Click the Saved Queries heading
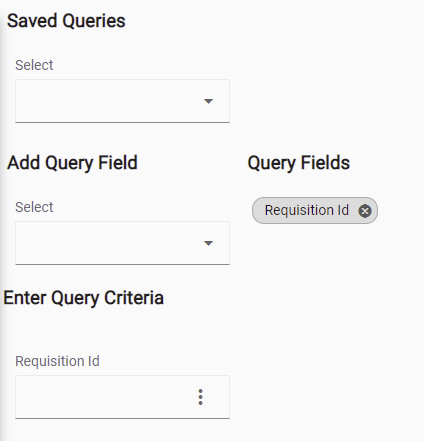Image resolution: width=424 pixels, height=441 pixels. [x=66, y=21]
